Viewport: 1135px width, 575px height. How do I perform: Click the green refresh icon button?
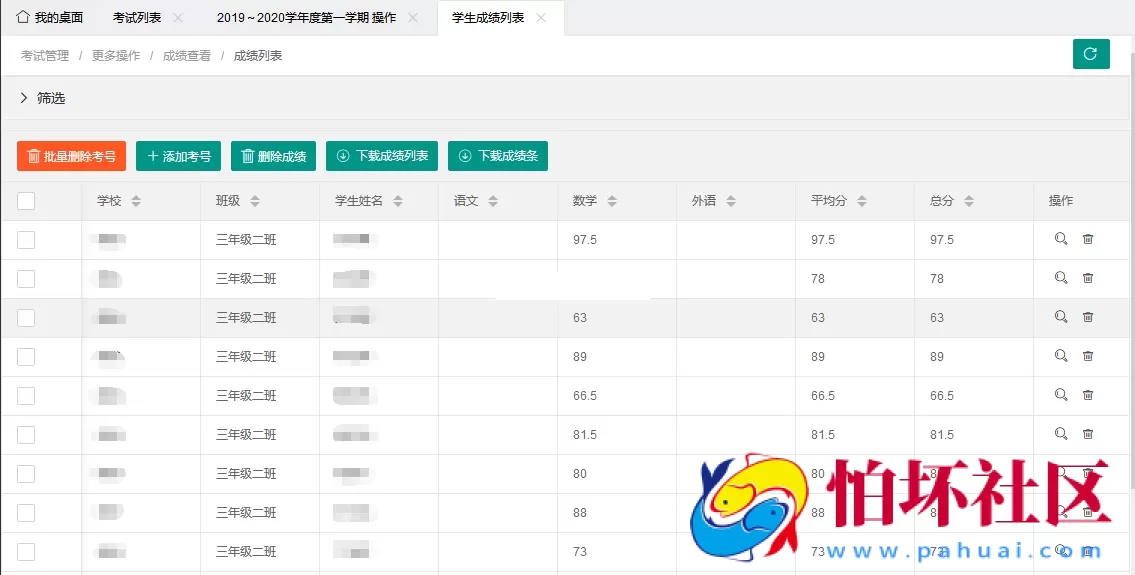1091,54
